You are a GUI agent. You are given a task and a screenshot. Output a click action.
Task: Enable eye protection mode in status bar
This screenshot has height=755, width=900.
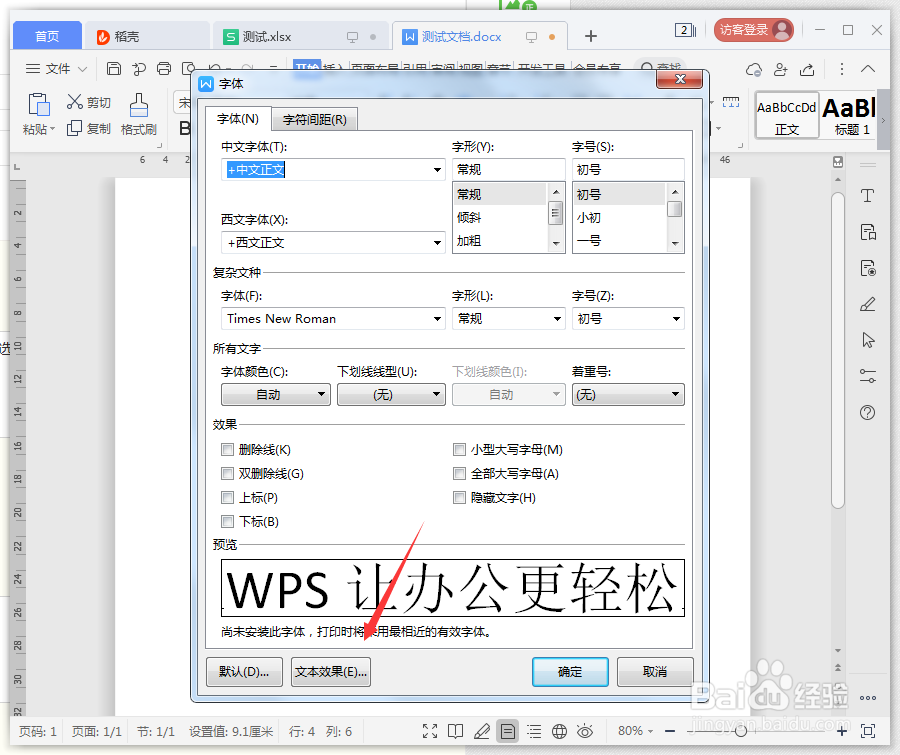click(x=583, y=731)
